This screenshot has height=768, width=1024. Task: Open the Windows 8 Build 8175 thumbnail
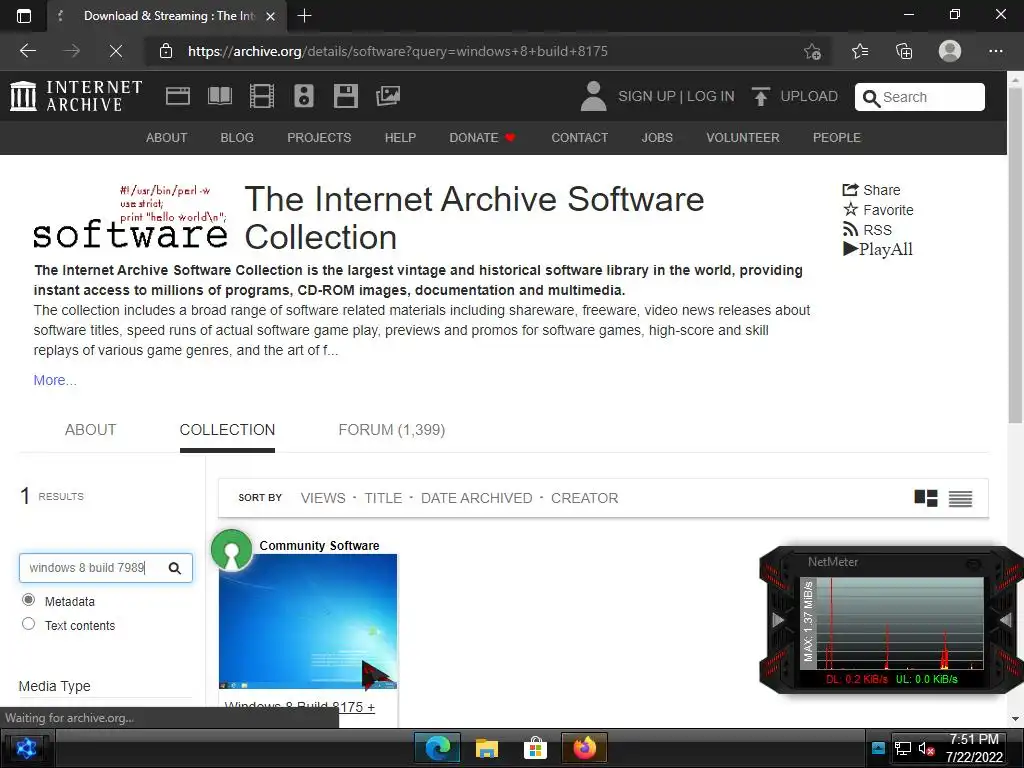308,622
